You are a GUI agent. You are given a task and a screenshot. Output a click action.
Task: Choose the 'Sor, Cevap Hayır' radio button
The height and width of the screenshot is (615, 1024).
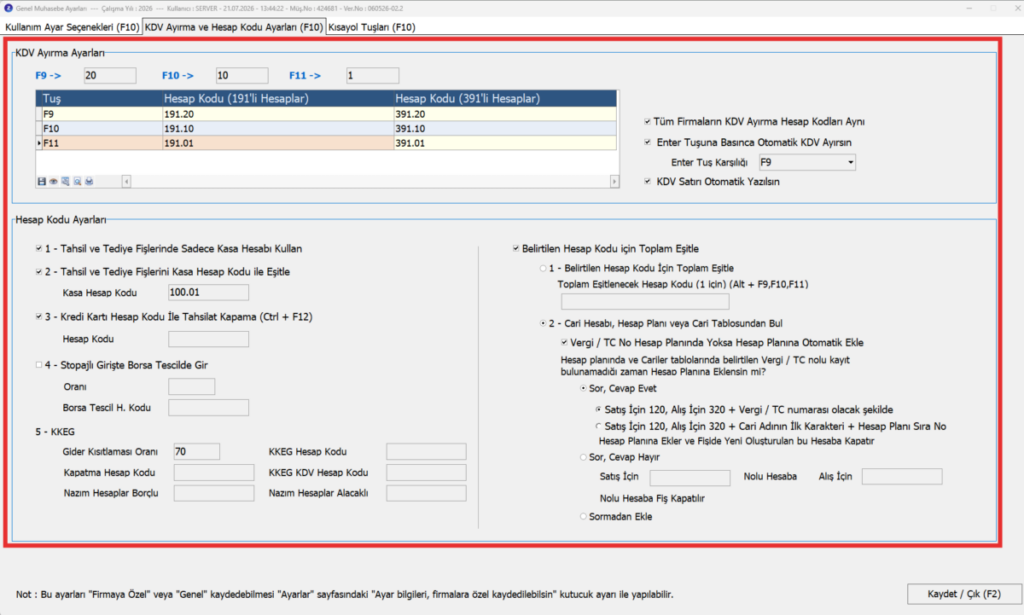point(583,457)
